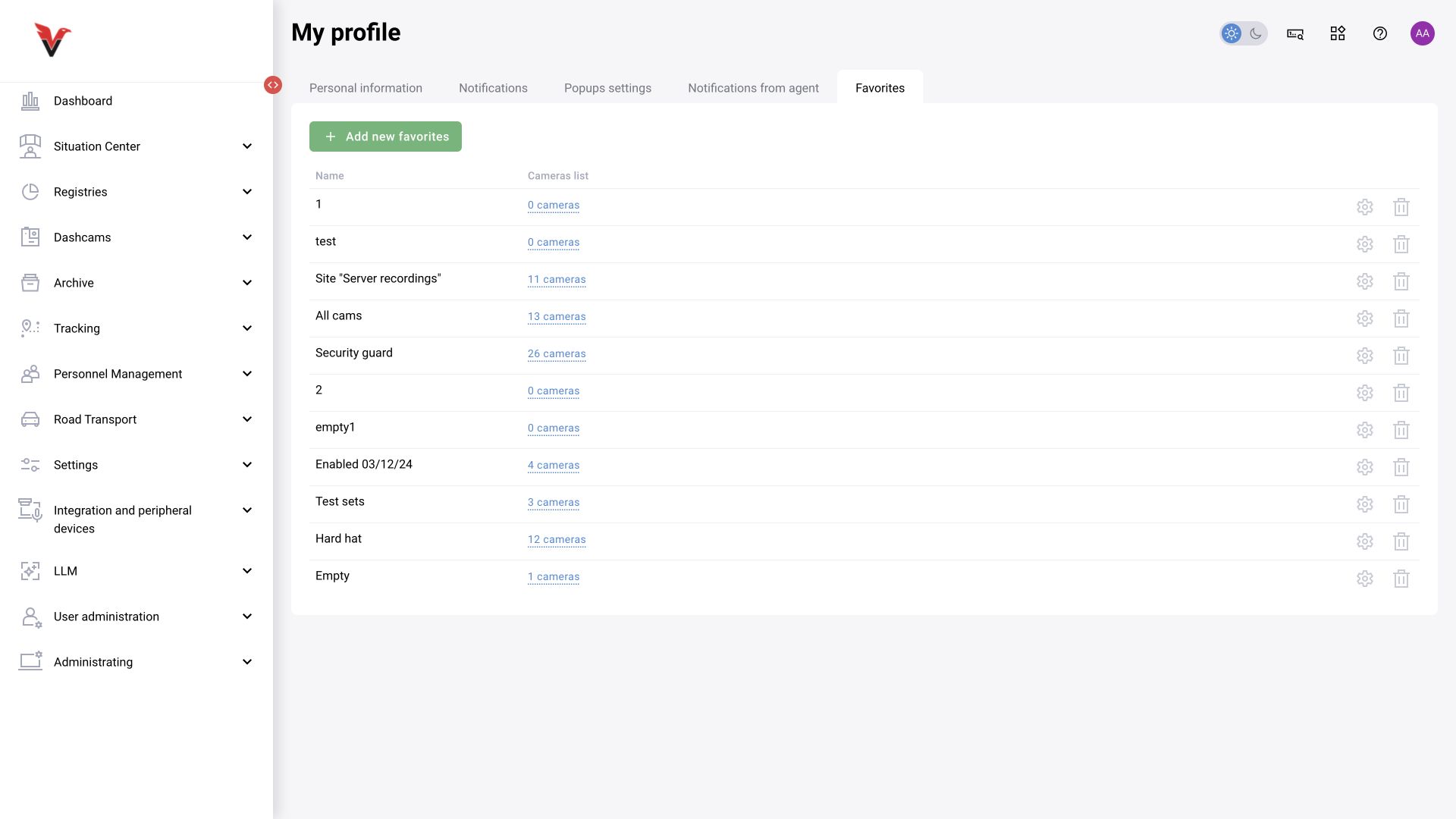Image resolution: width=1456 pixels, height=819 pixels.
Task: Expand the User administration chevron
Action: (247, 617)
